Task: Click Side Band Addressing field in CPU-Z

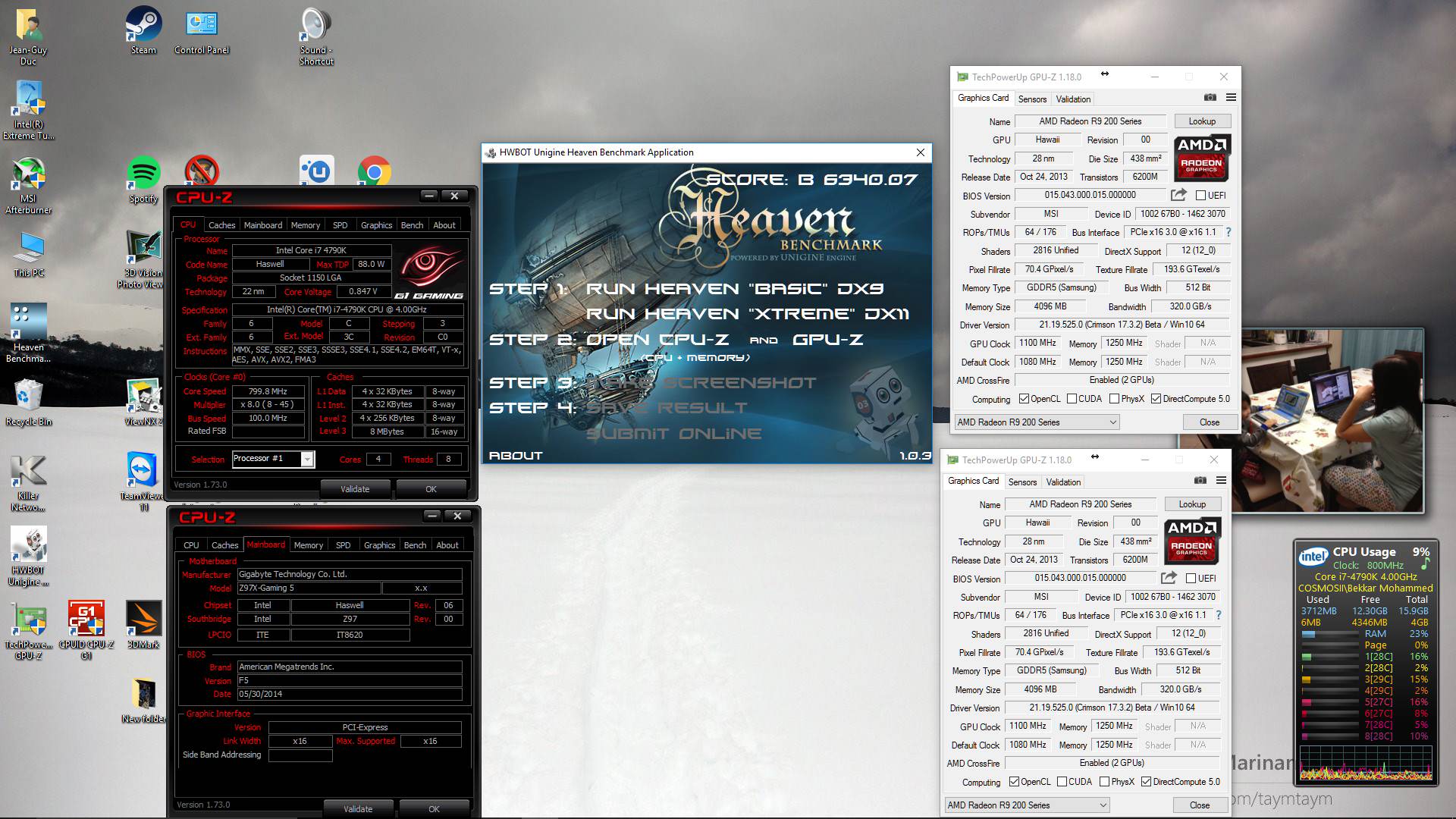Action: point(300,755)
